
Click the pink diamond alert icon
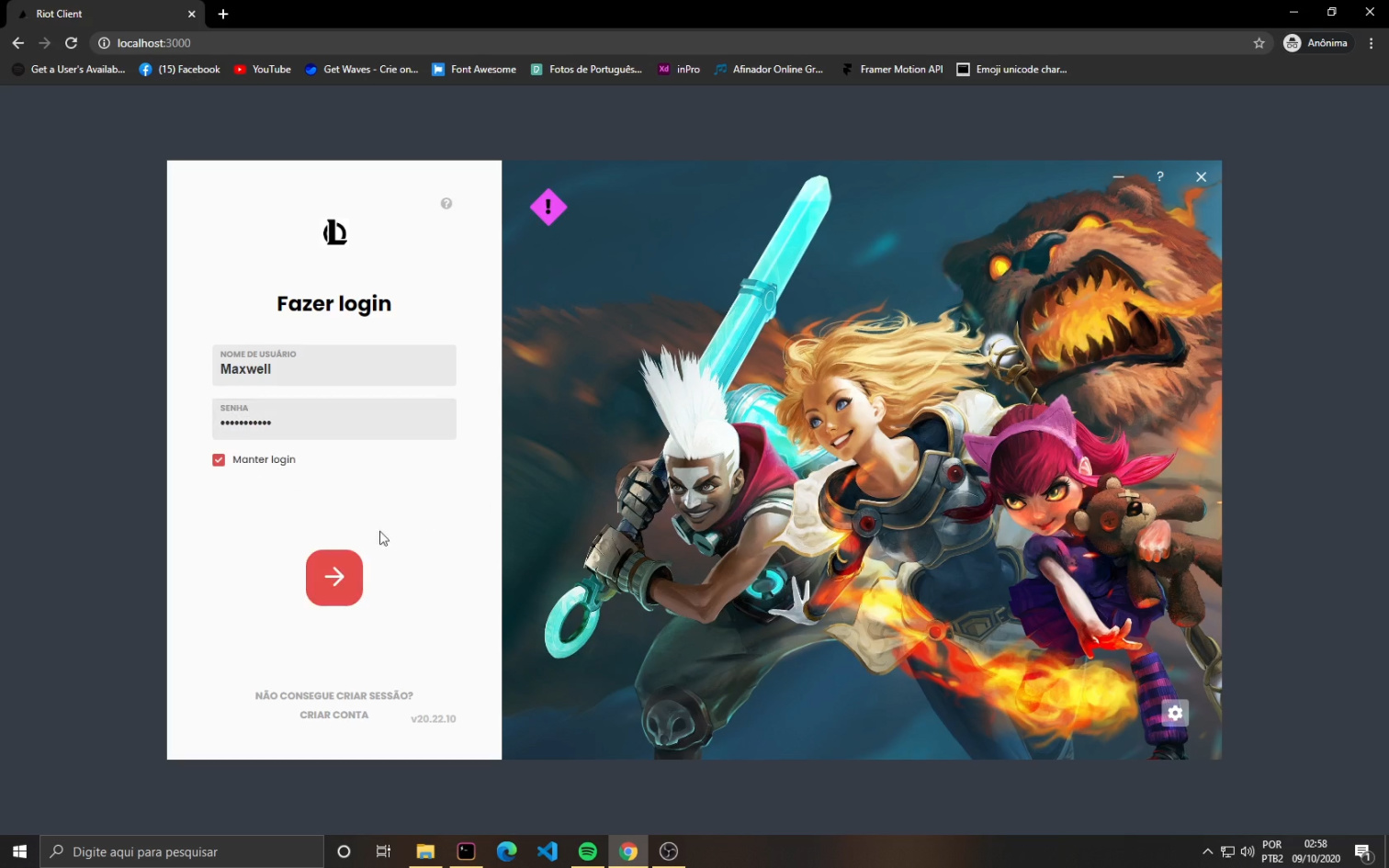[548, 208]
